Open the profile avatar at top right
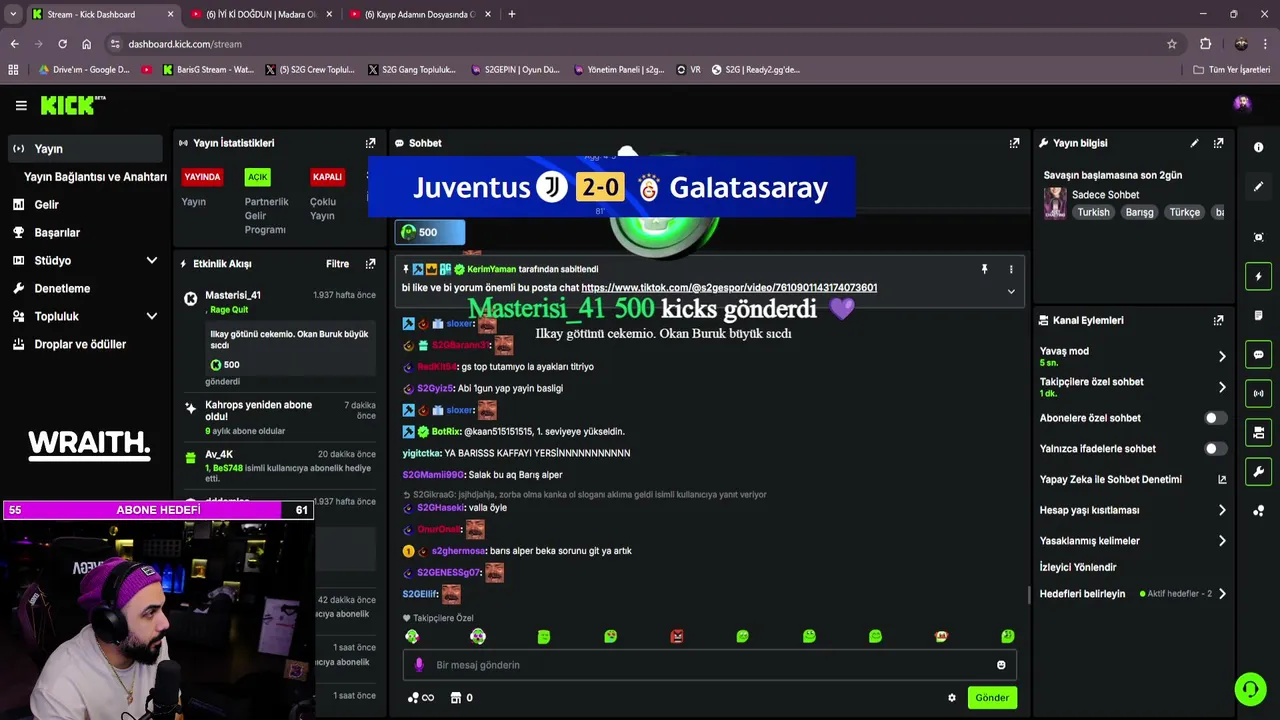This screenshot has width=1280, height=720. pyautogui.click(x=1242, y=104)
